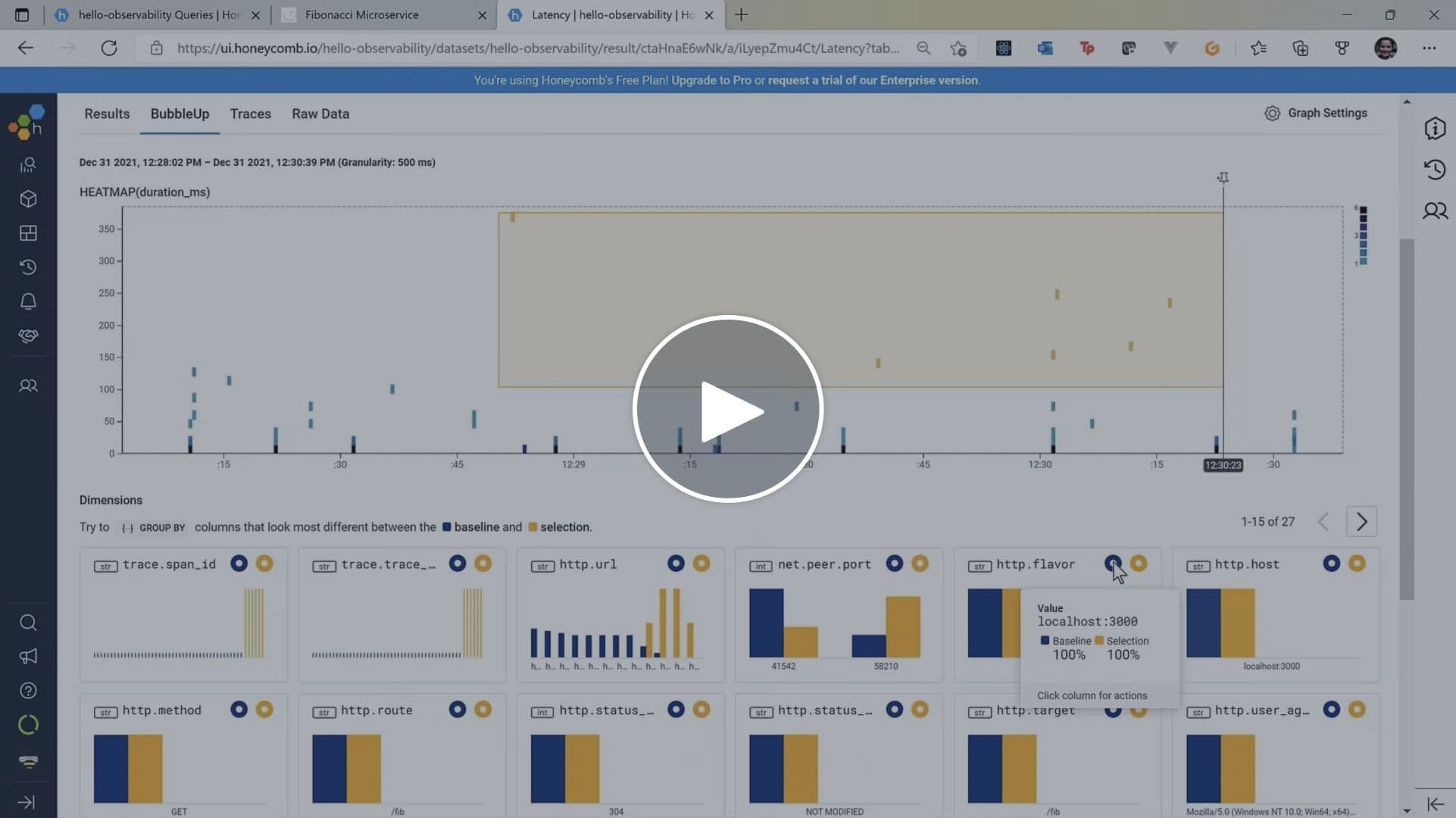Click the net.peer.port 58210 selection bar
This screenshot has height=818, width=1456.
[x=903, y=627]
